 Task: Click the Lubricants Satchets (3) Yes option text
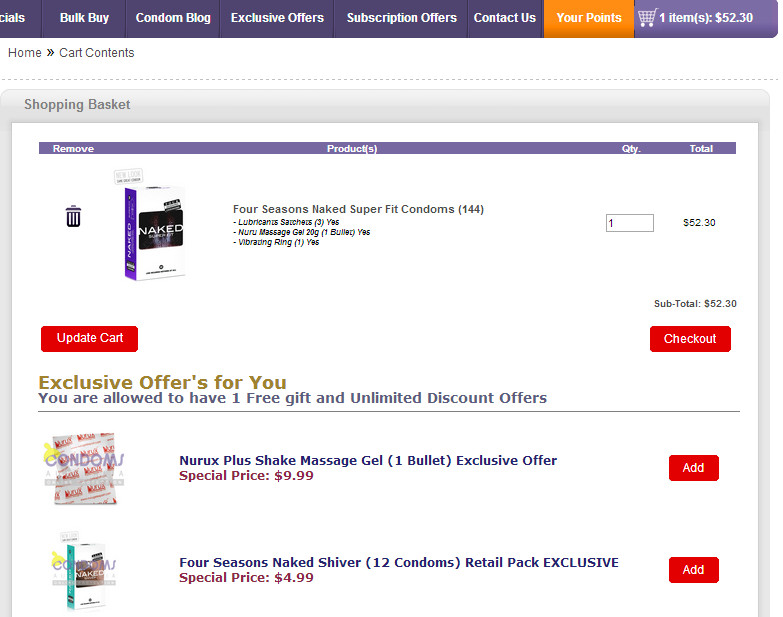coord(286,222)
